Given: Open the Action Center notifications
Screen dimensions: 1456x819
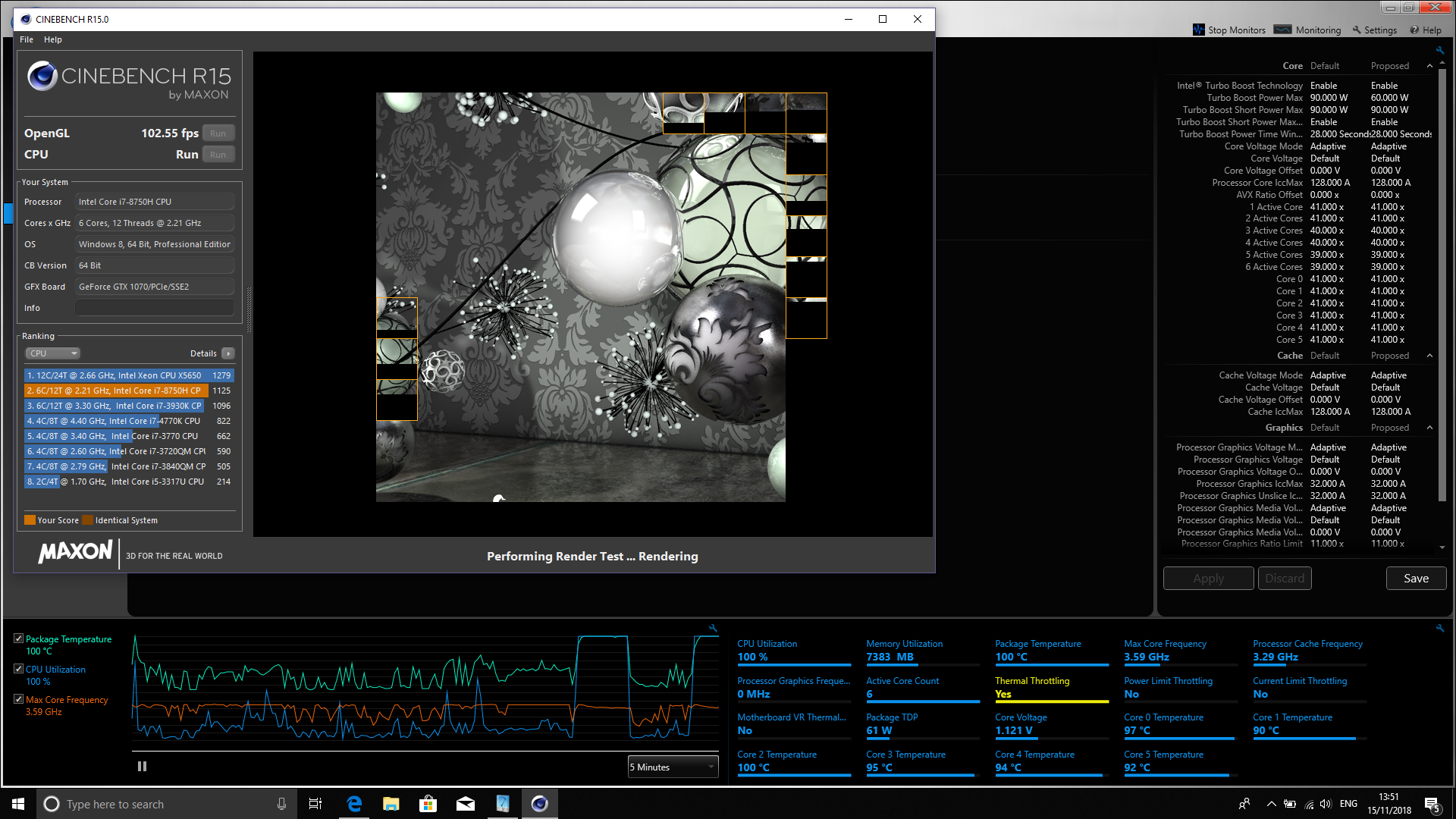Looking at the screenshot, I should pyautogui.click(x=1432, y=804).
